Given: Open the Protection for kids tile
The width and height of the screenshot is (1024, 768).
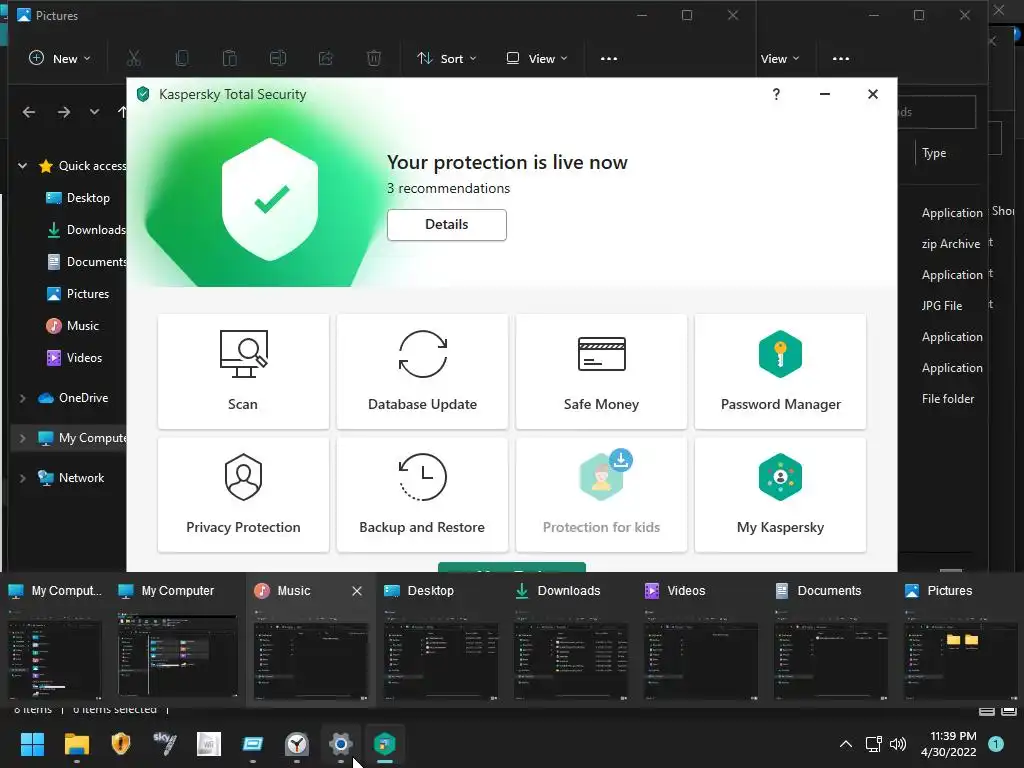Looking at the screenshot, I should [601, 494].
